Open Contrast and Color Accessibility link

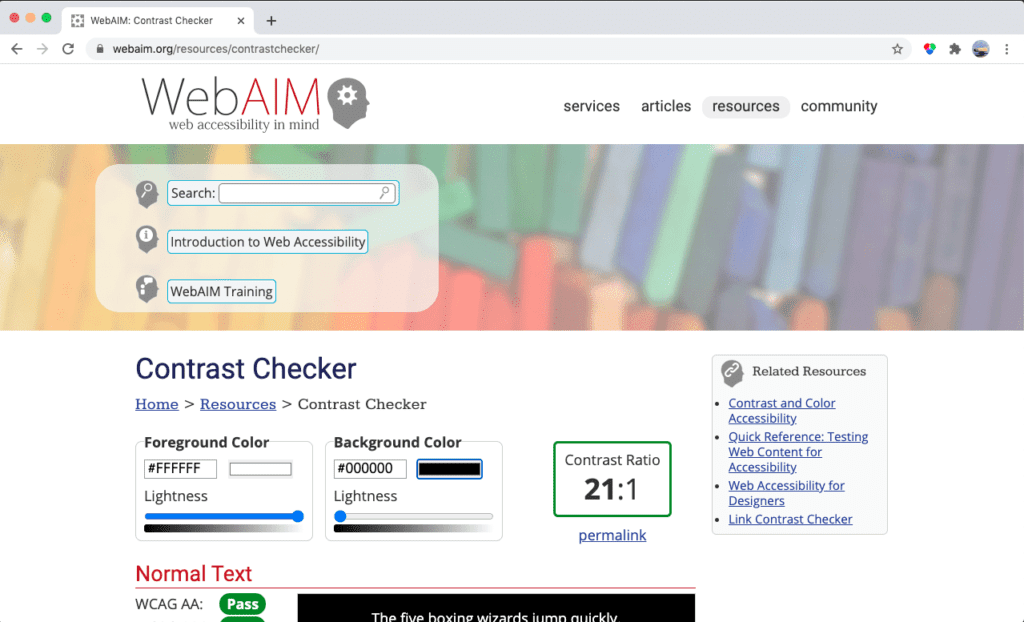tap(782, 411)
